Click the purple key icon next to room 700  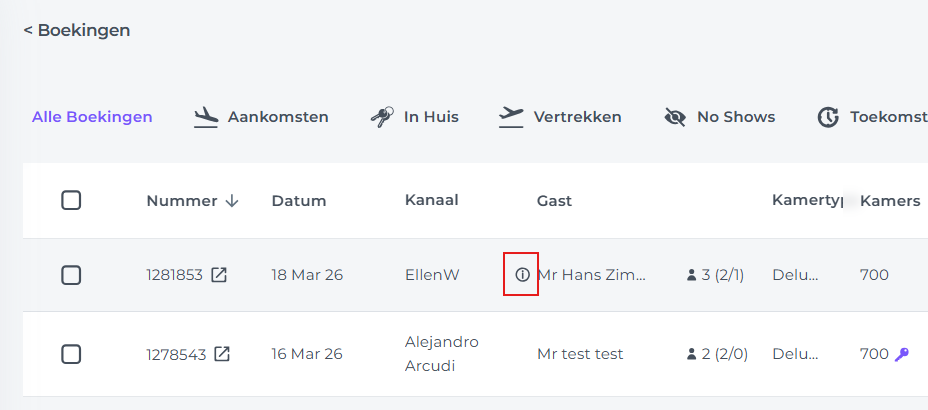point(902,354)
